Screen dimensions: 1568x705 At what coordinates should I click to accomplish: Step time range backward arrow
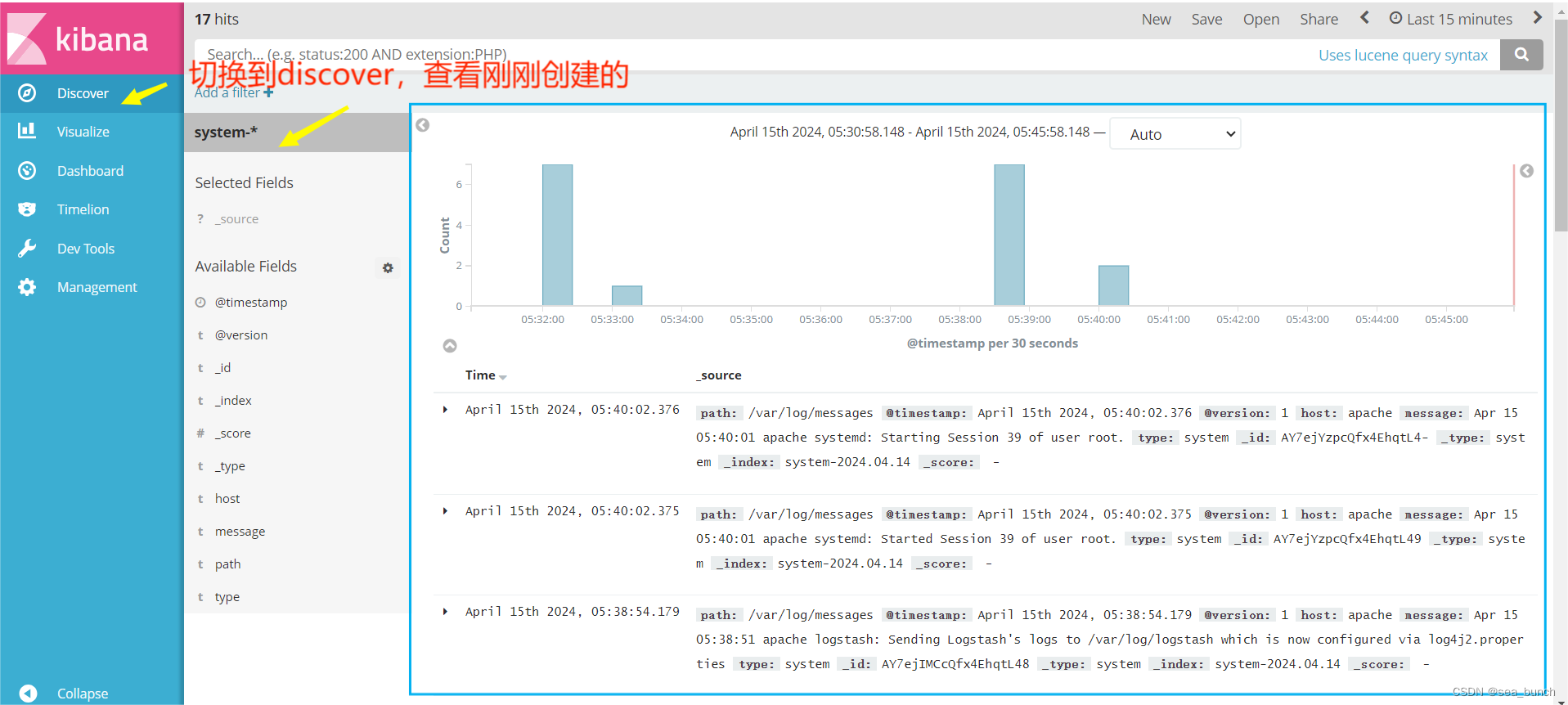1364,18
